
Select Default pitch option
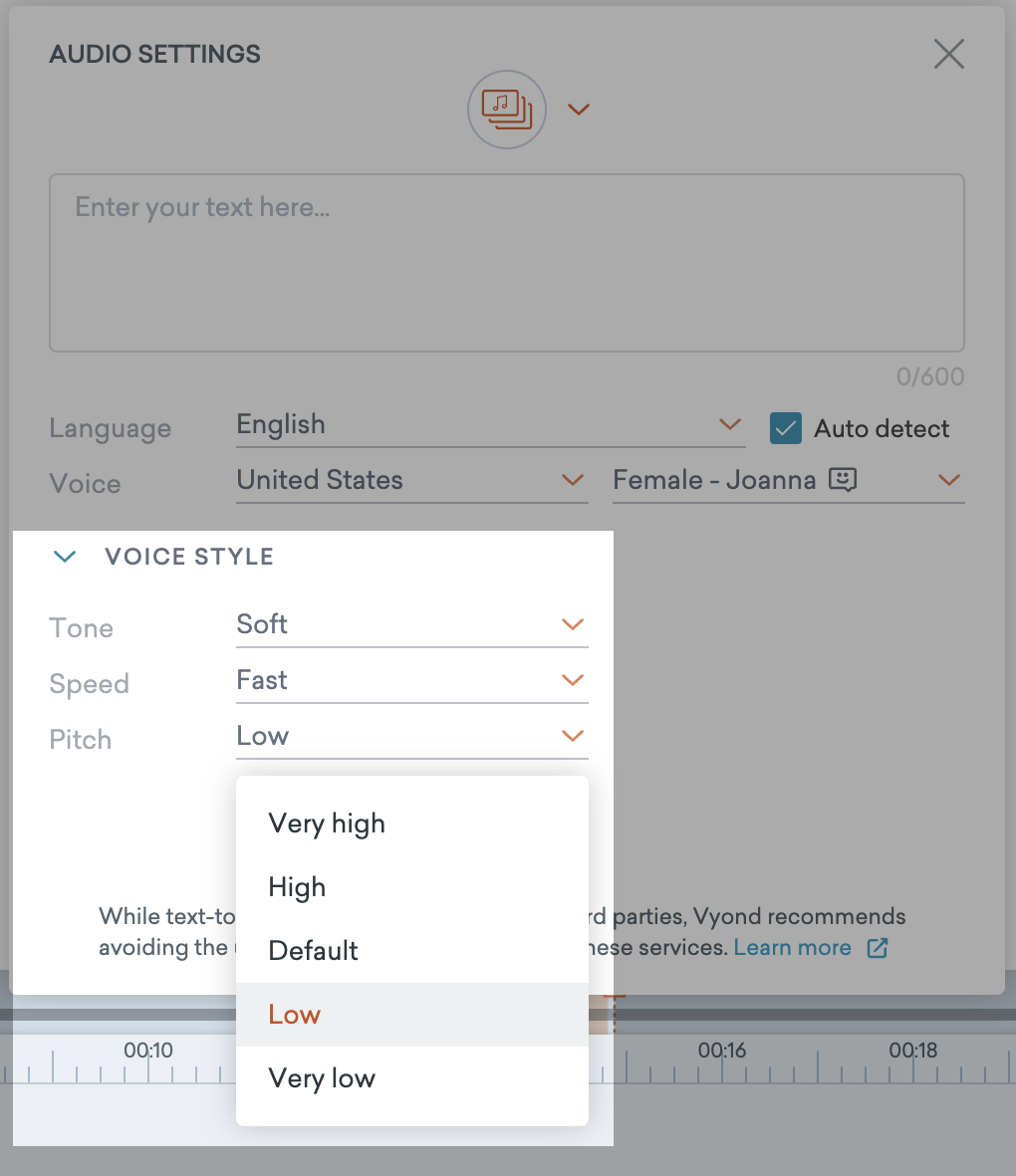313,951
